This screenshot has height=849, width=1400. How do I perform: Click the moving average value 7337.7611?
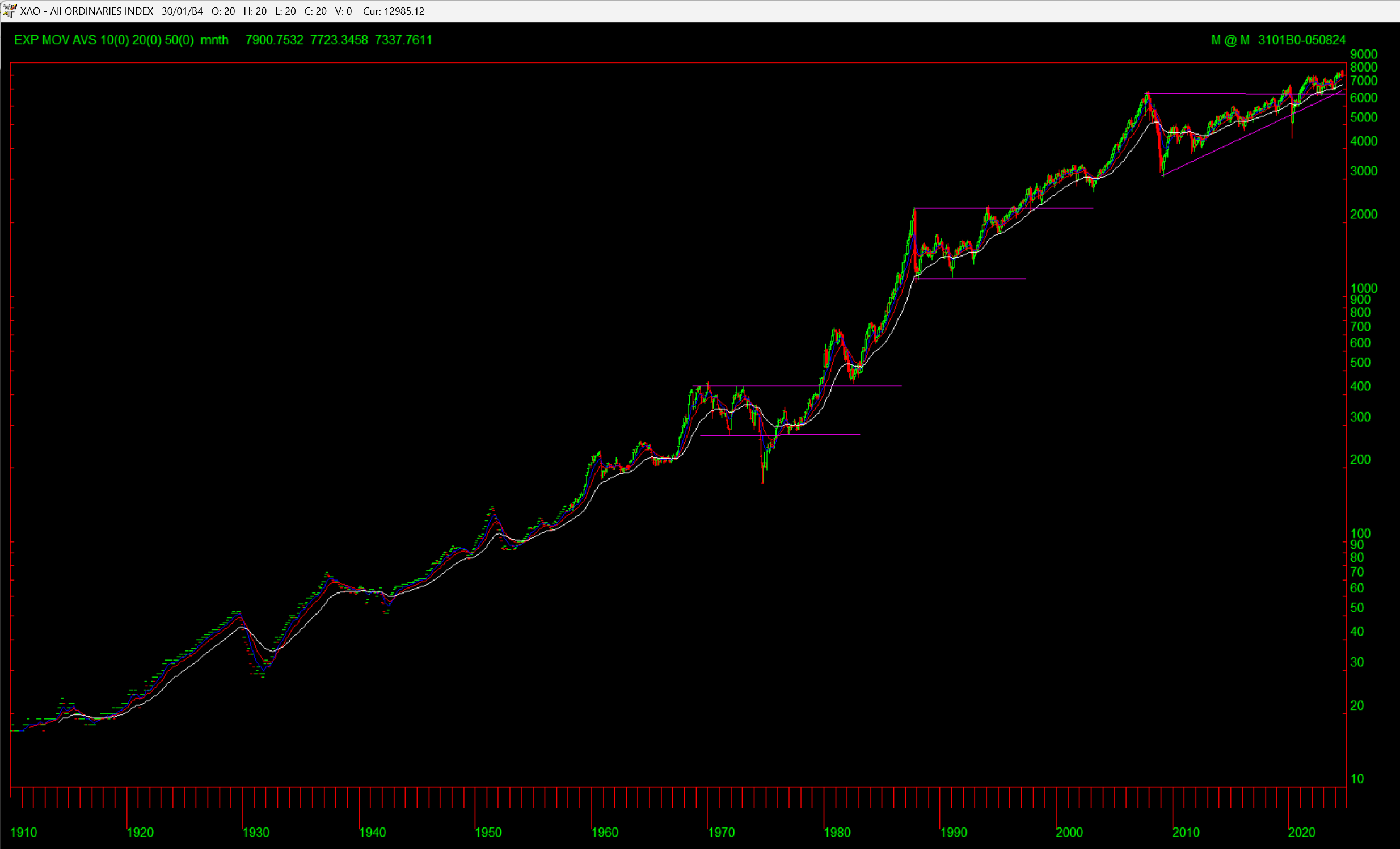click(403, 40)
